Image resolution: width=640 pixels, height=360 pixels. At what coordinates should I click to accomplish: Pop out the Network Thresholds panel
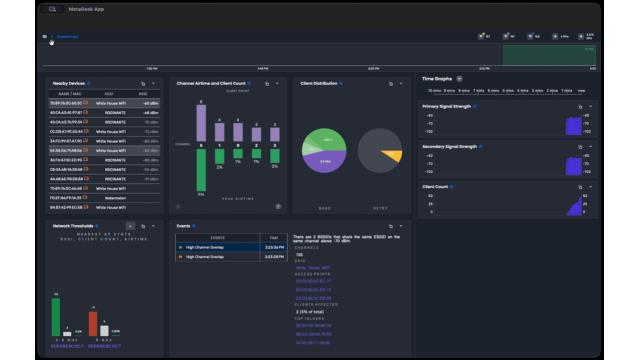pyautogui.click(x=143, y=226)
